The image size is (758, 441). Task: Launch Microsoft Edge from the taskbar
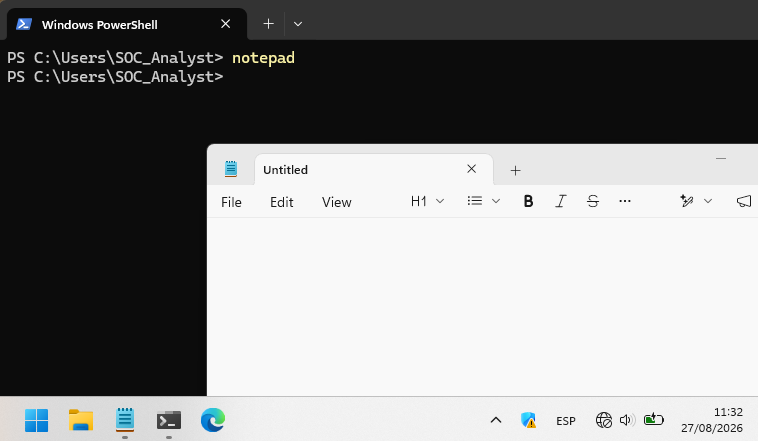213,420
